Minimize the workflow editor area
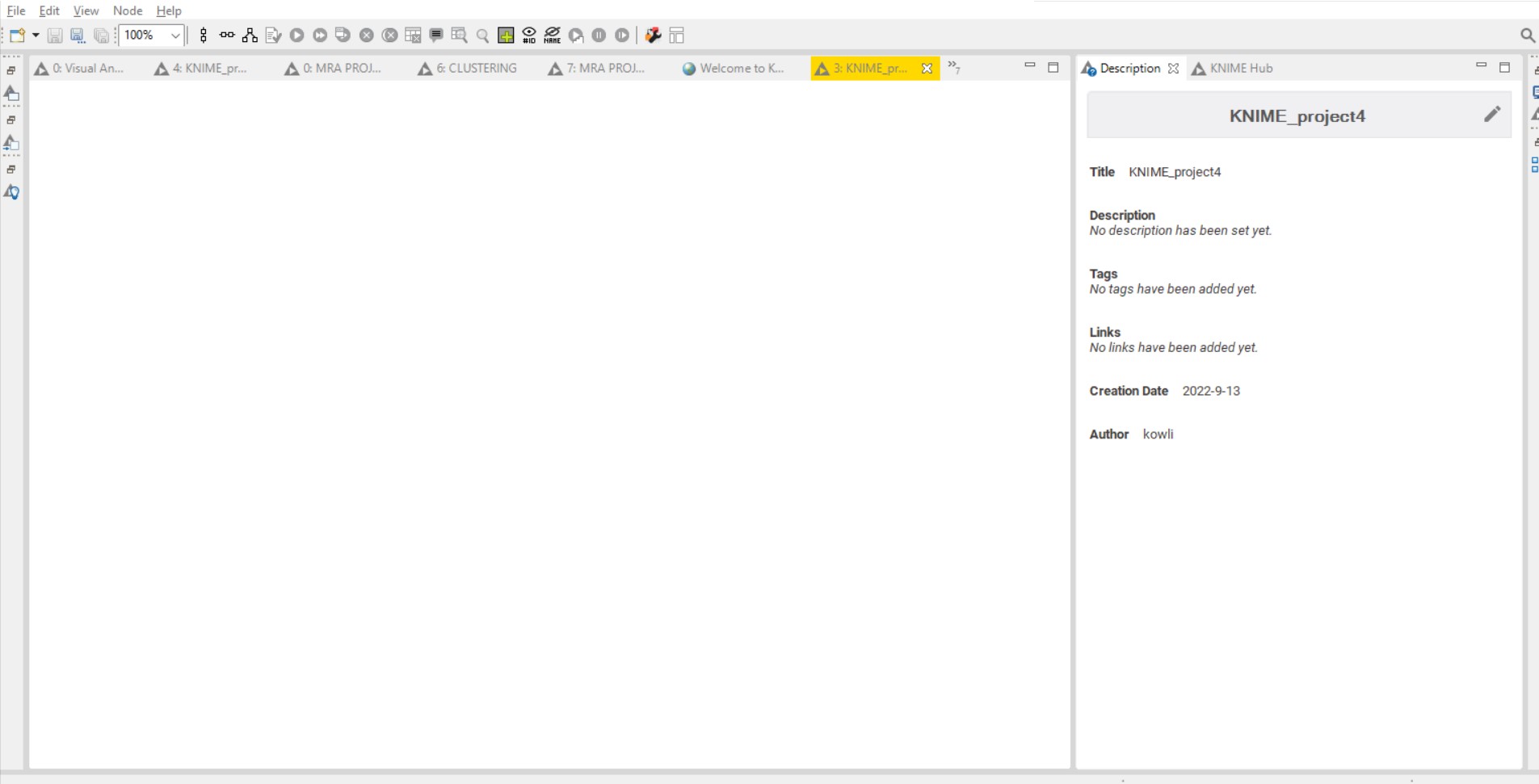Image resolution: width=1539 pixels, height=784 pixels. click(x=1030, y=65)
